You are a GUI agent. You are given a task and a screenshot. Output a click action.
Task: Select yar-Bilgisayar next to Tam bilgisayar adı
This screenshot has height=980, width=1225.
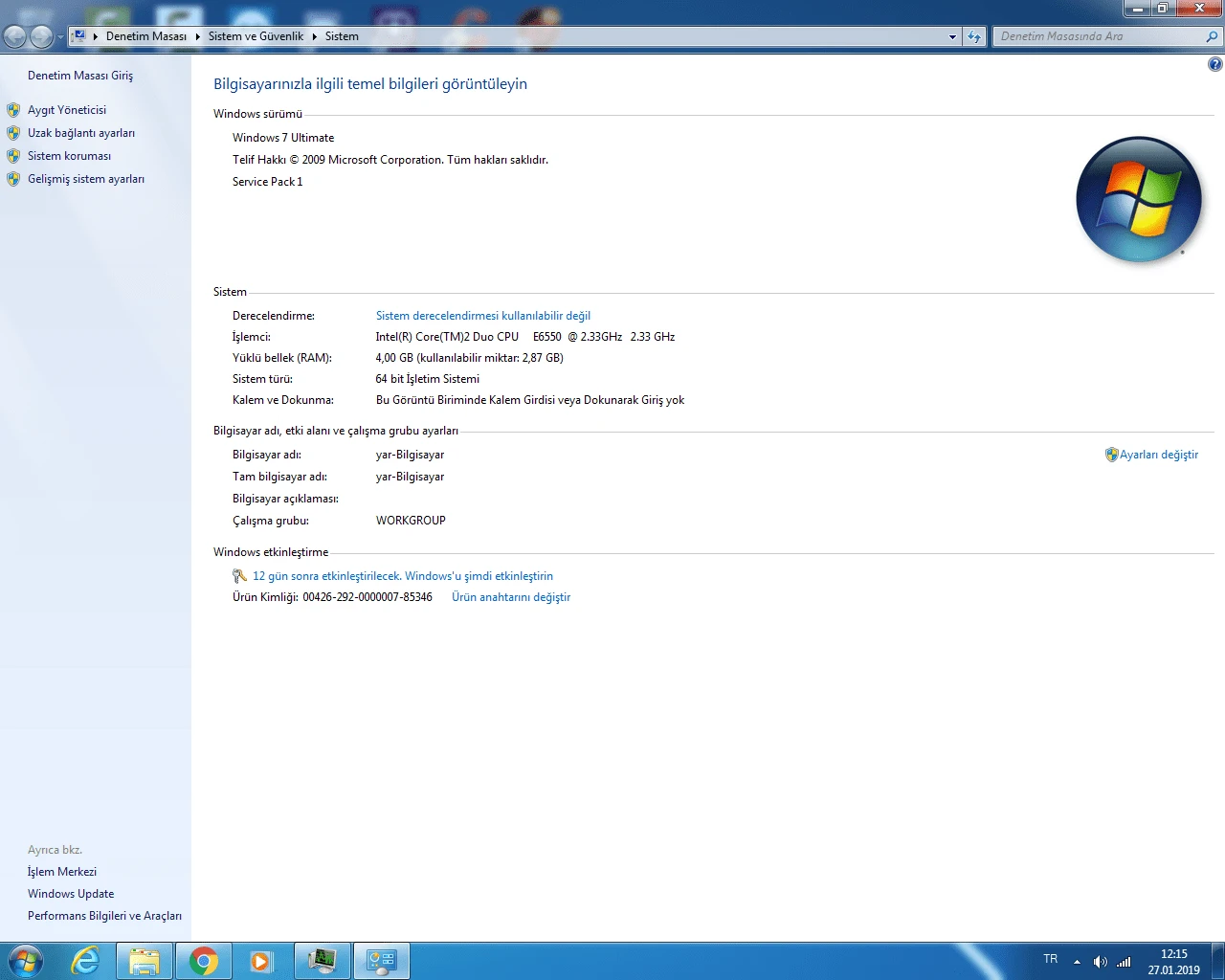point(410,477)
